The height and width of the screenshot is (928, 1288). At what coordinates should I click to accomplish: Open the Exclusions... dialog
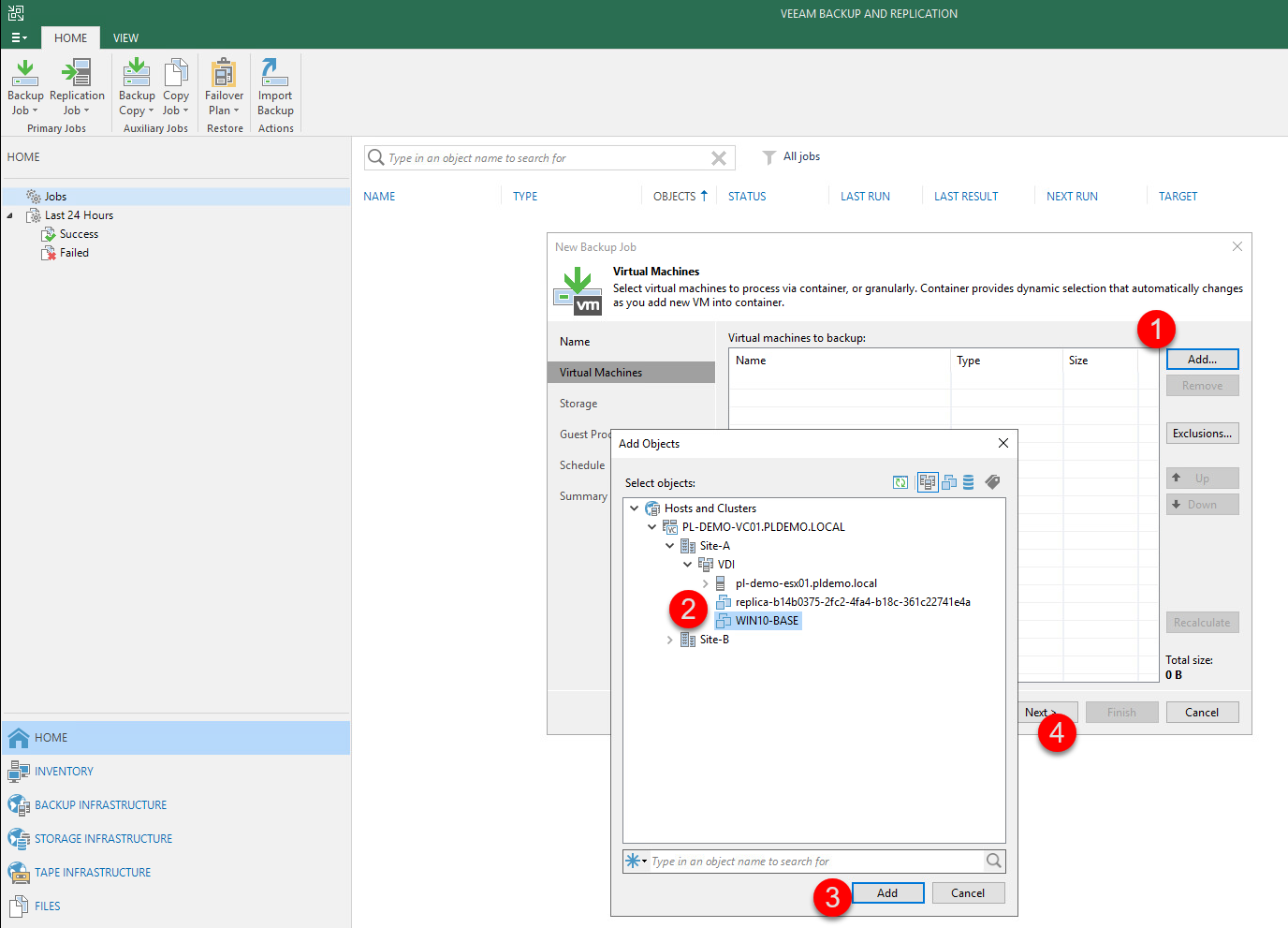click(x=1202, y=434)
